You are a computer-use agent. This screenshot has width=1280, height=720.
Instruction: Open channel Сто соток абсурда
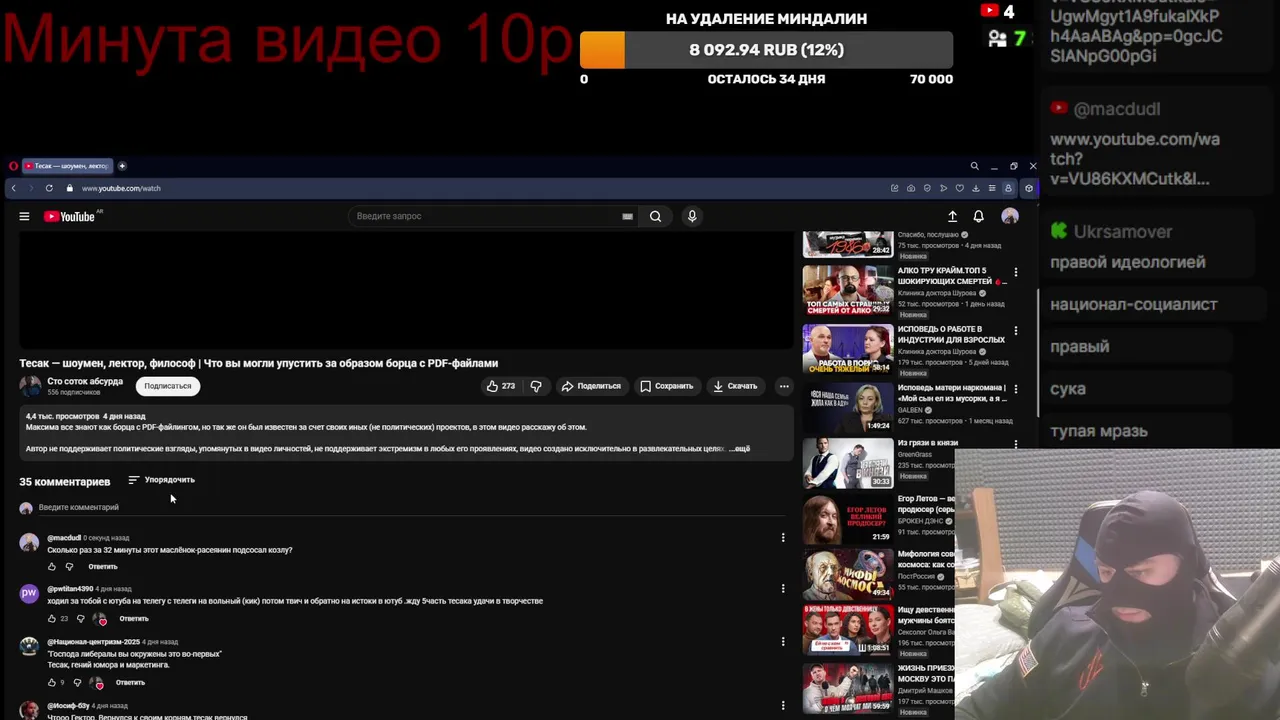click(85, 381)
